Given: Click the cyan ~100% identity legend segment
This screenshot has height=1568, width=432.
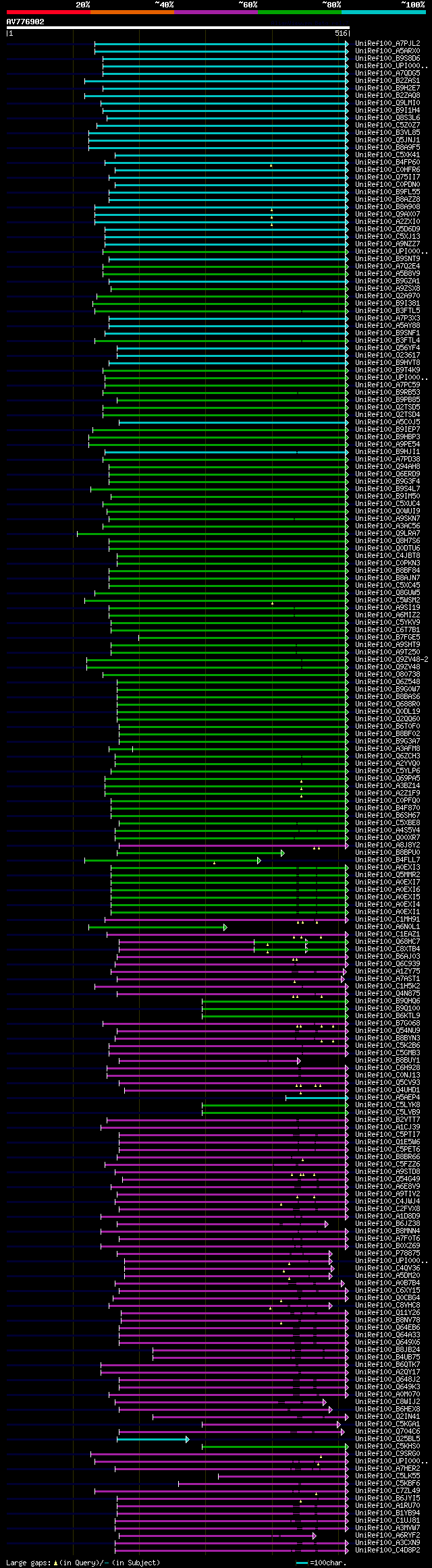Looking at the screenshot, I should tap(383, 12).
